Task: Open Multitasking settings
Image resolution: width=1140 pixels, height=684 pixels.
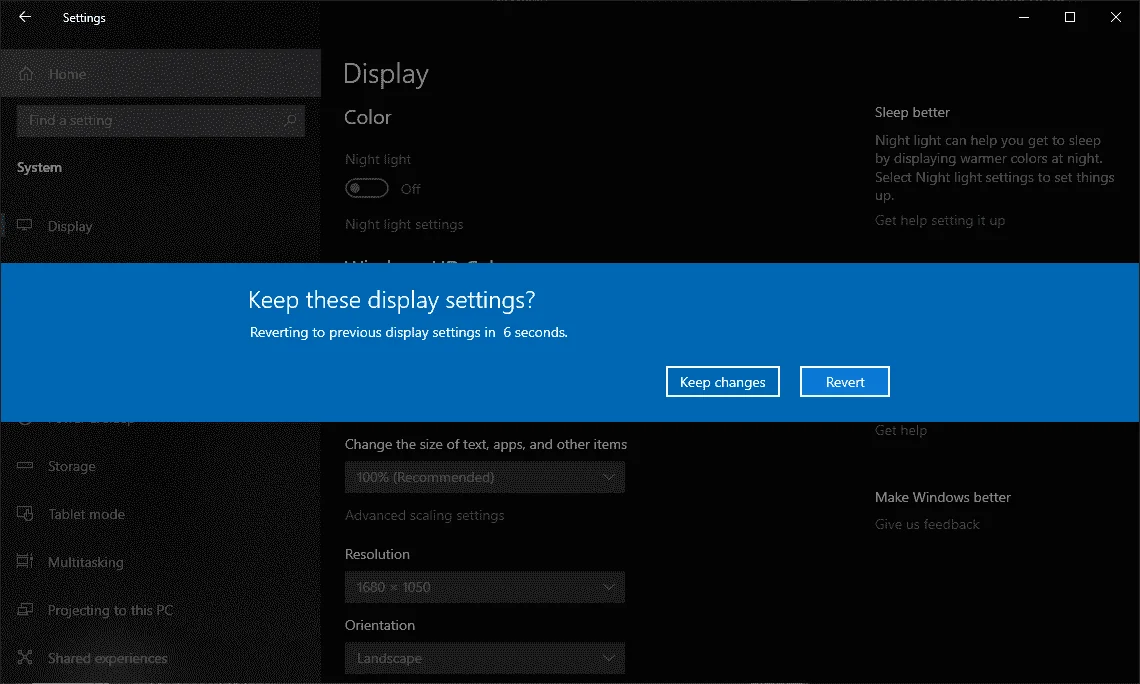Action: [161, 562]
